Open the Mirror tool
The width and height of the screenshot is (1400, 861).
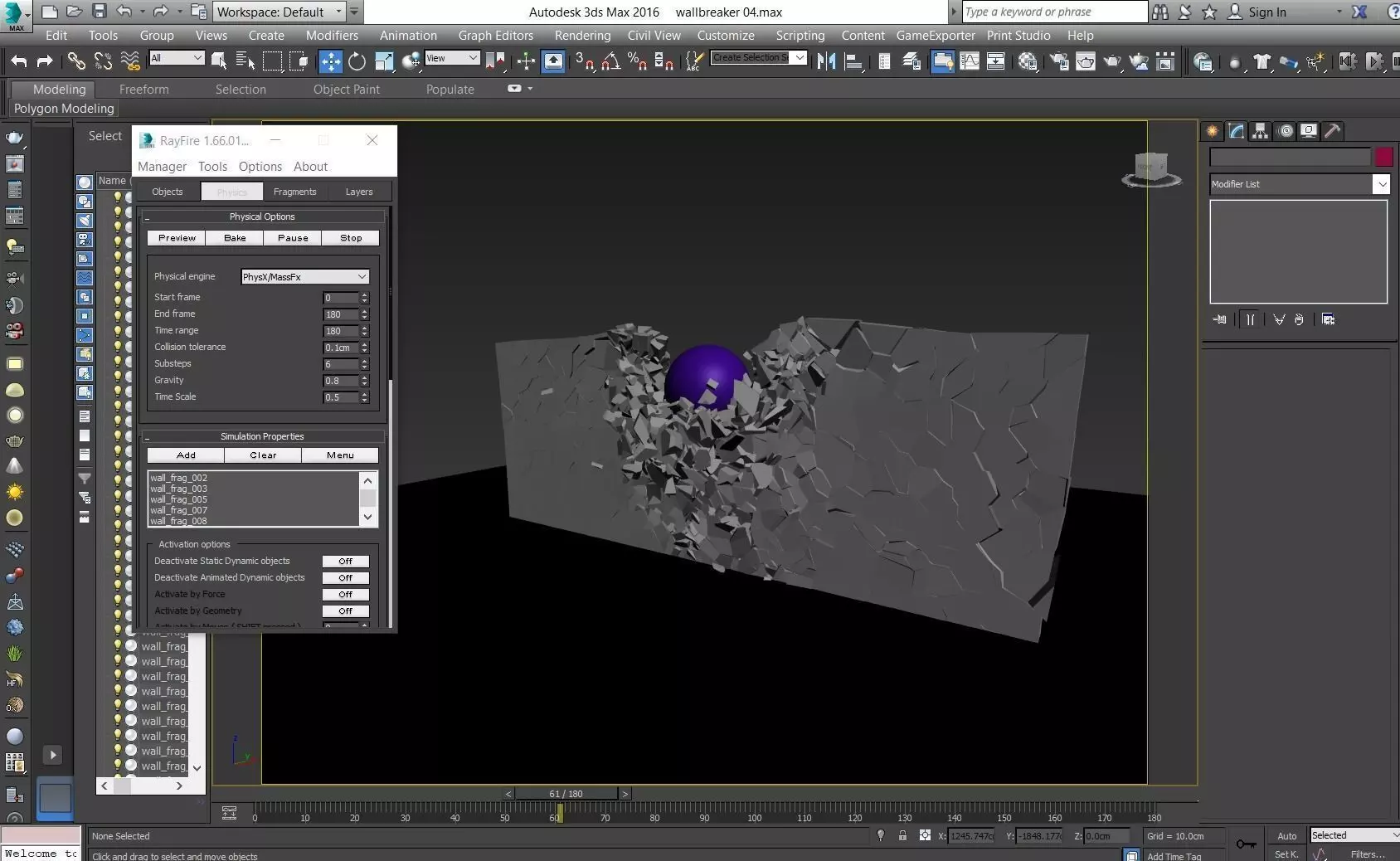[826, 61]
